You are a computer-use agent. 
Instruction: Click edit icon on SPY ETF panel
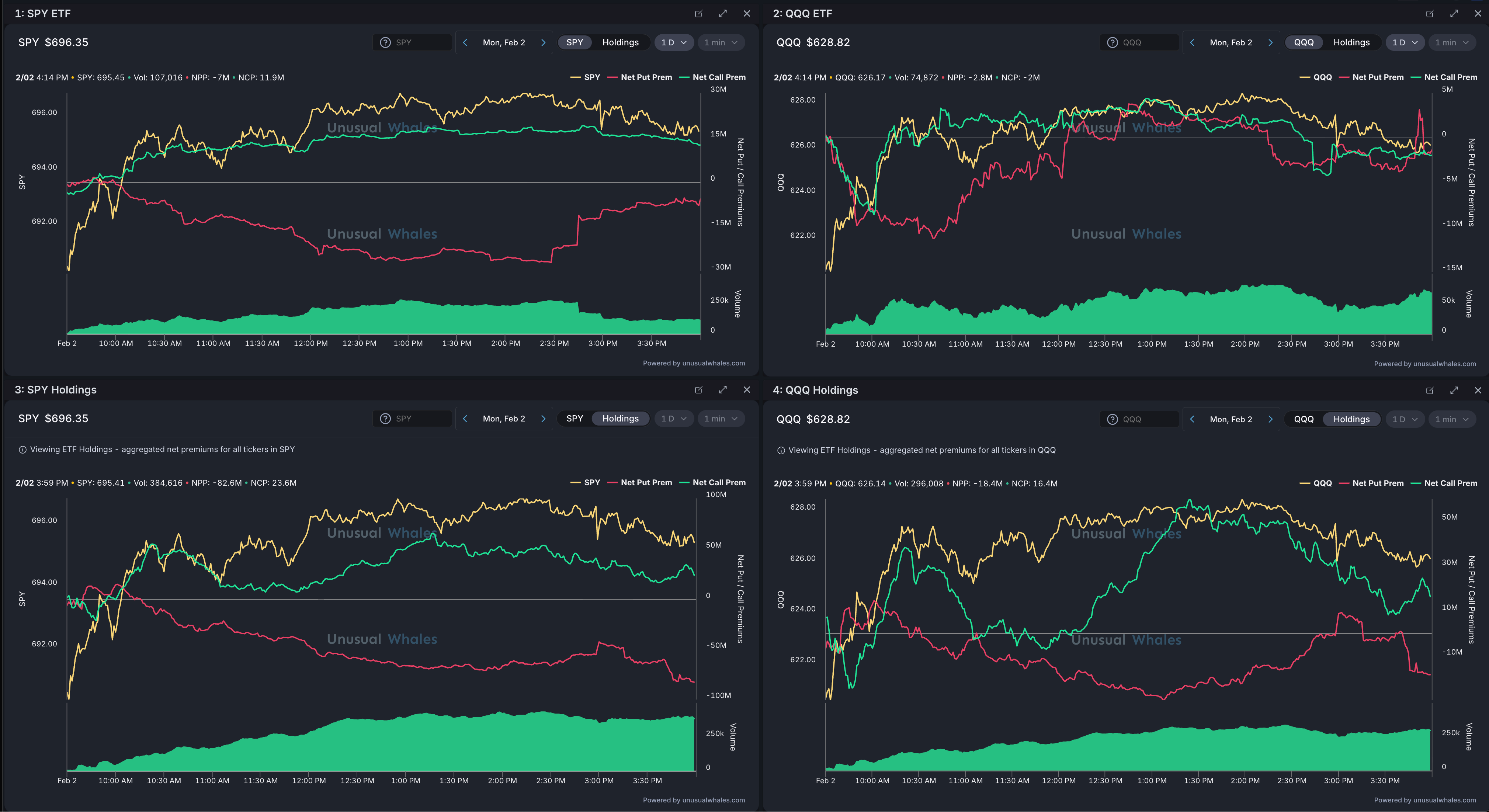pos(698,13)
